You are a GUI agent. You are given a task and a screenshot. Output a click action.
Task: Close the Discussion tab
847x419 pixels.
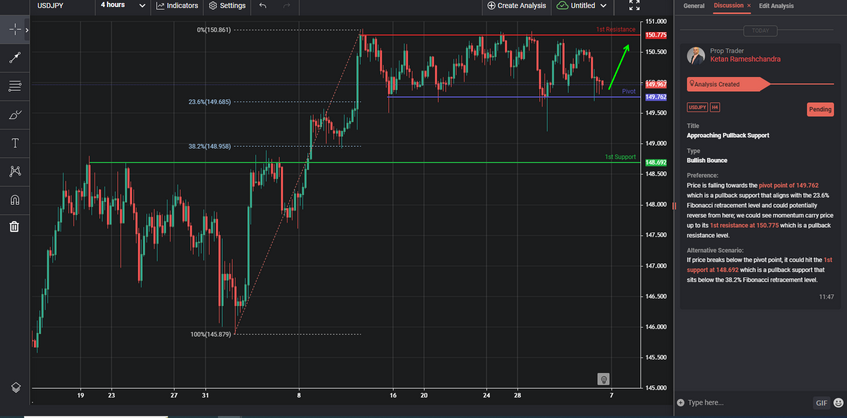click(749, 6)
